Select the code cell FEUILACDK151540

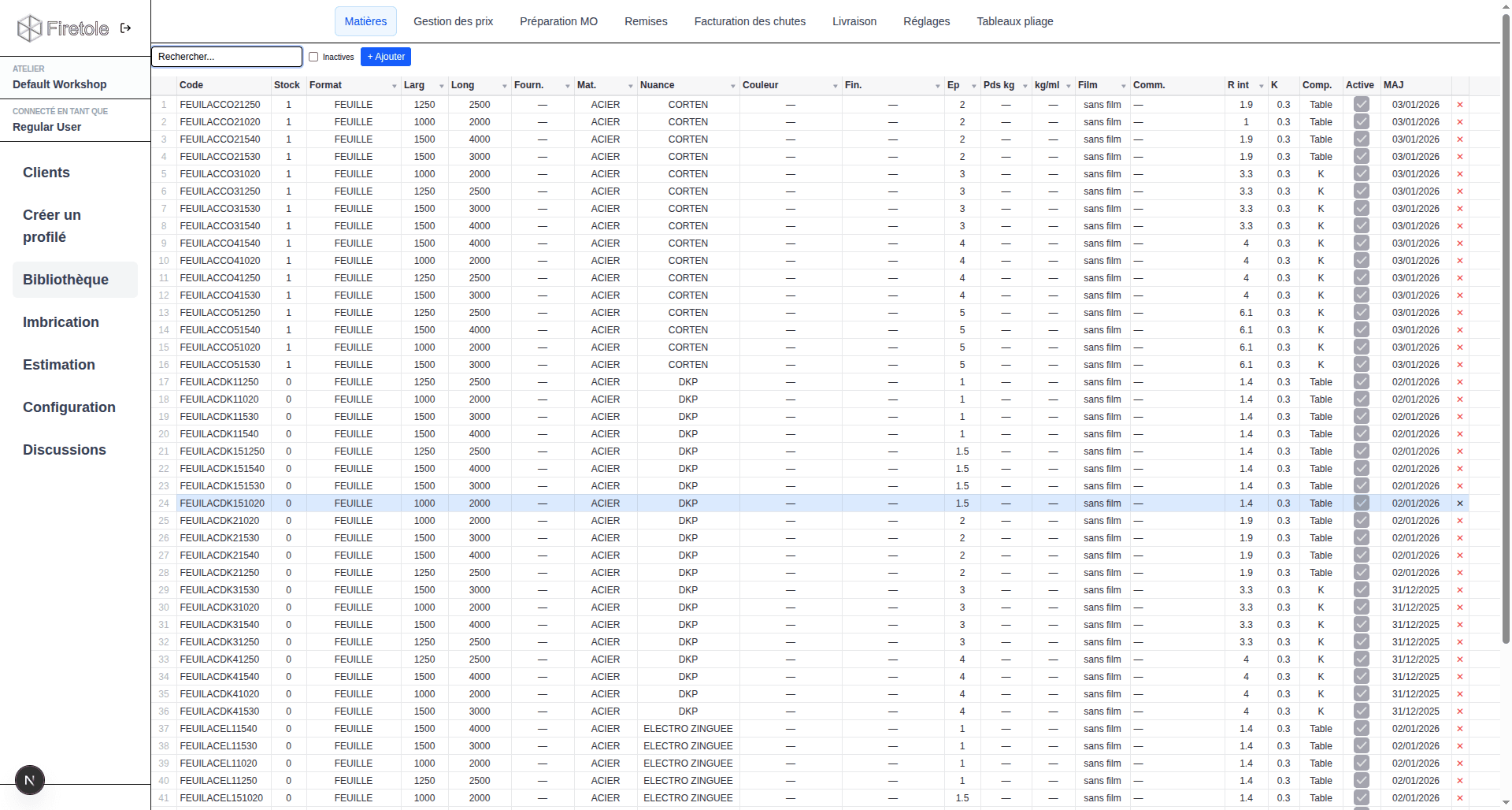click(222, 469)
